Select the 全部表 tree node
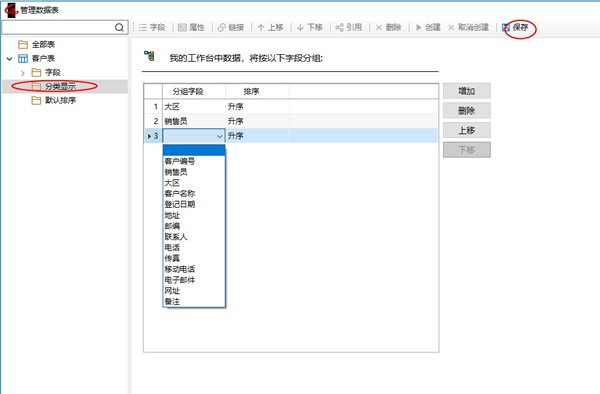The height and width of the screenshot is (394, 600). pyautogui.click(x=36, y=44)
